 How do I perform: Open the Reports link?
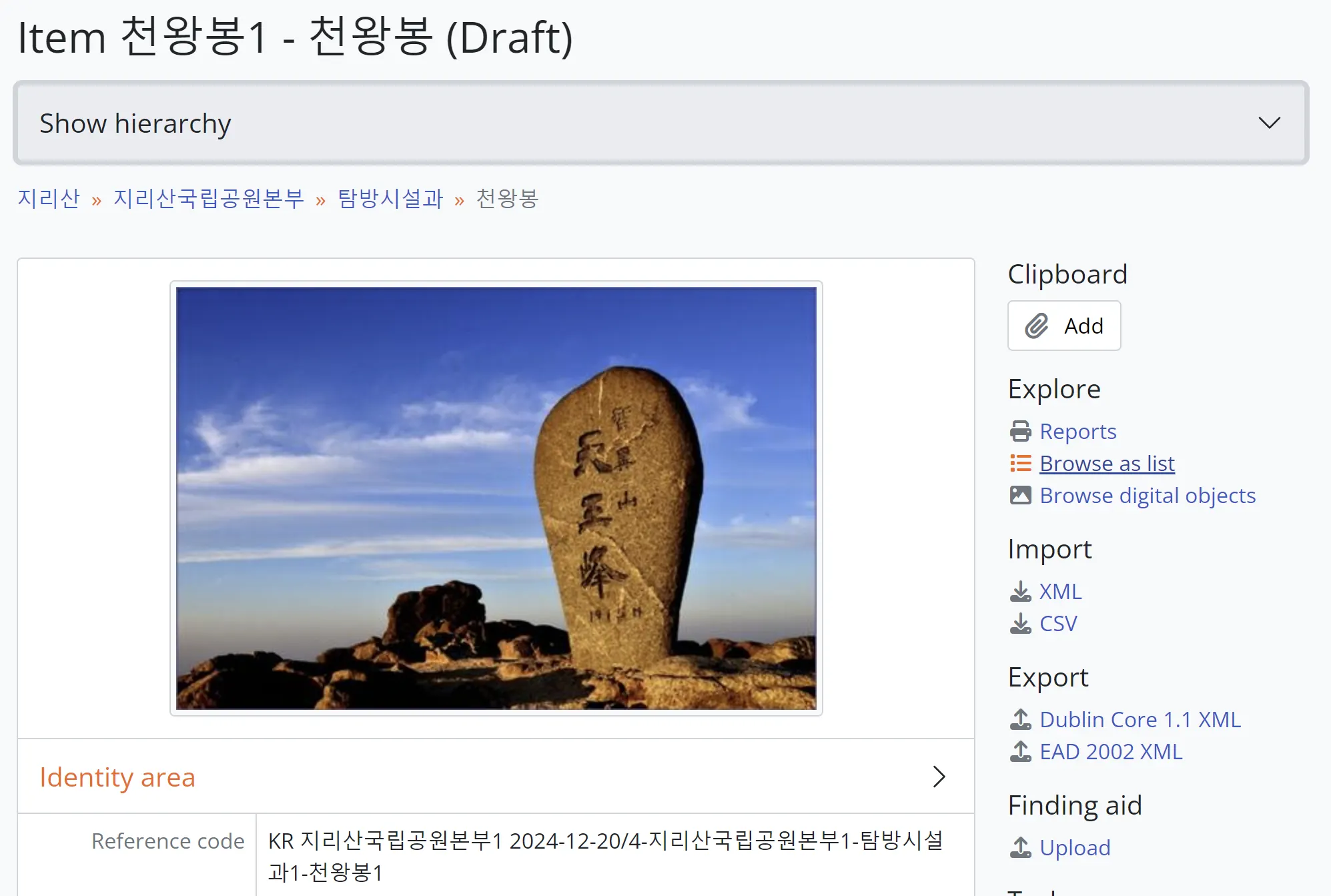click(1077, 431)
